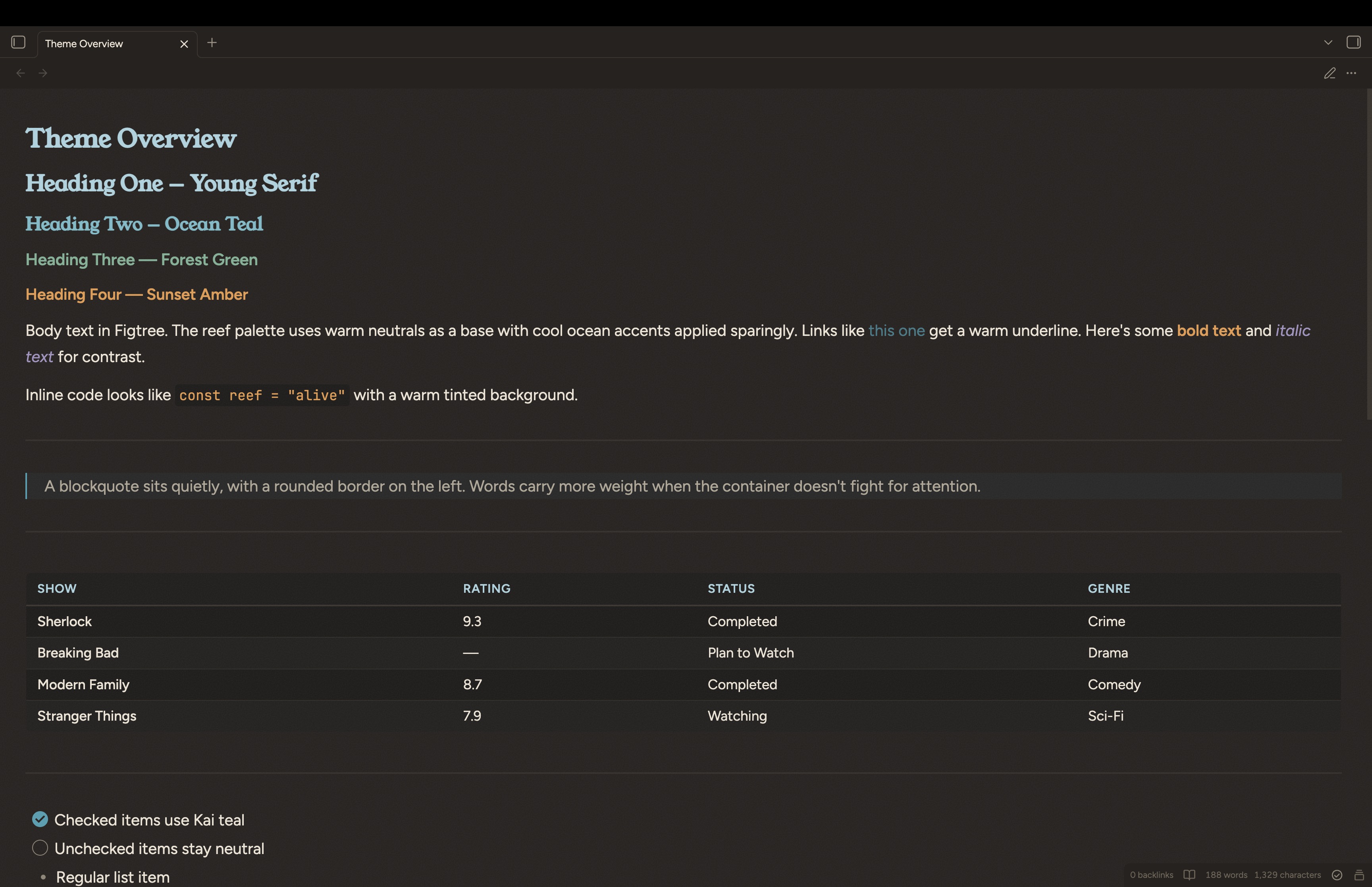This screenshot has width=1372, height=887.
Task: Open the tab list dropdown chevron
Action: 1328,42
